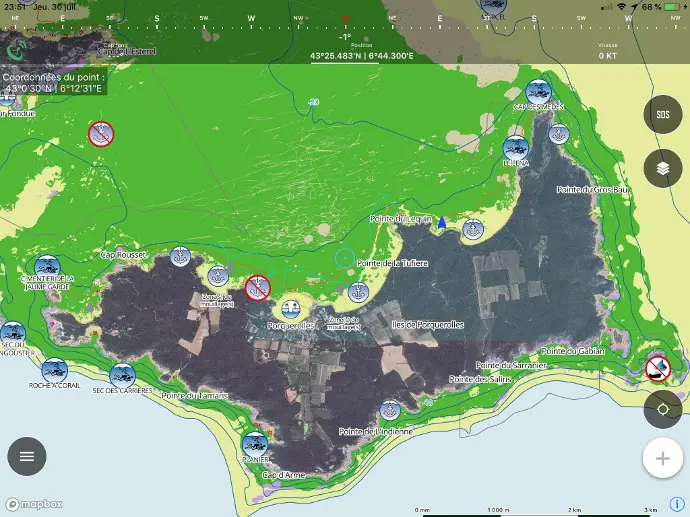Center the map on current location
The height and width of the screenshot is (517, 690).
click(663, 410)
